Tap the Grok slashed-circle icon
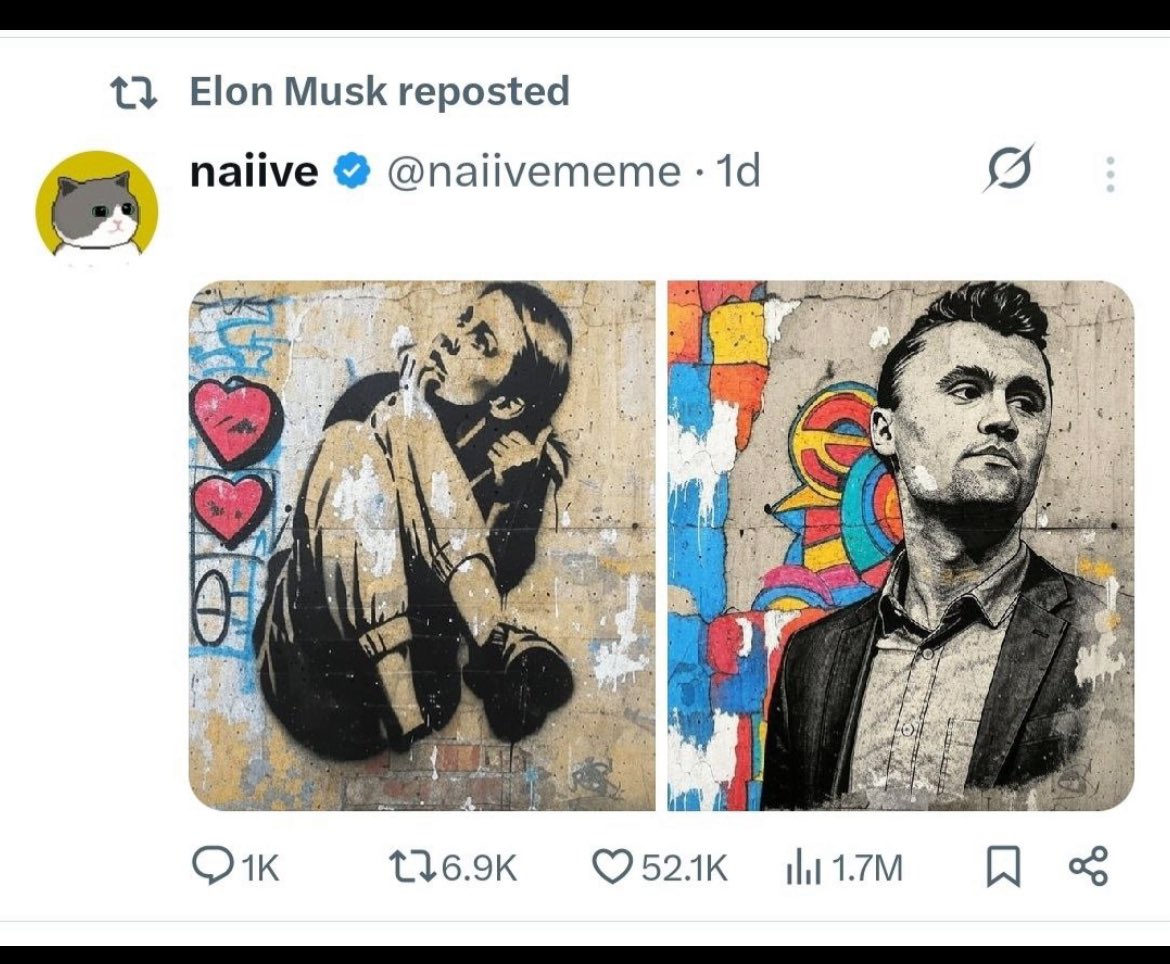1170x964 pixels. pos(1009,168)
